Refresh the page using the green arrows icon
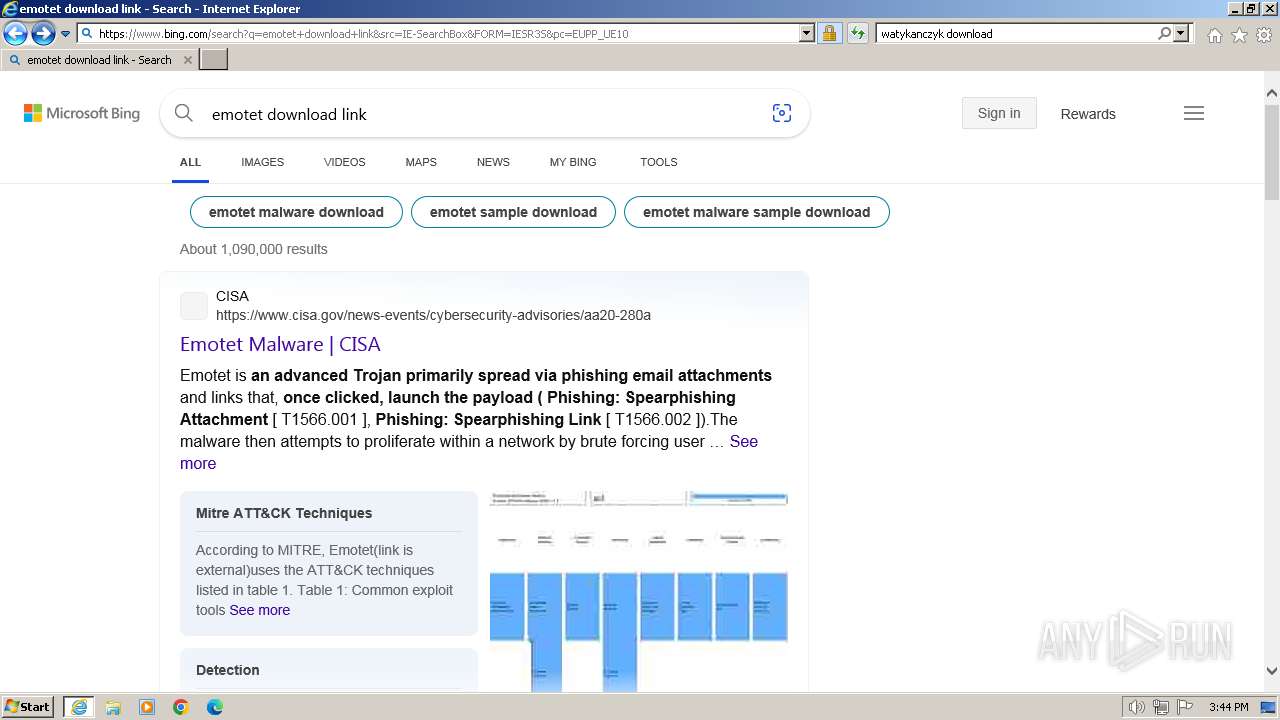Screen dimensions: 1280x720 [858, 34]
